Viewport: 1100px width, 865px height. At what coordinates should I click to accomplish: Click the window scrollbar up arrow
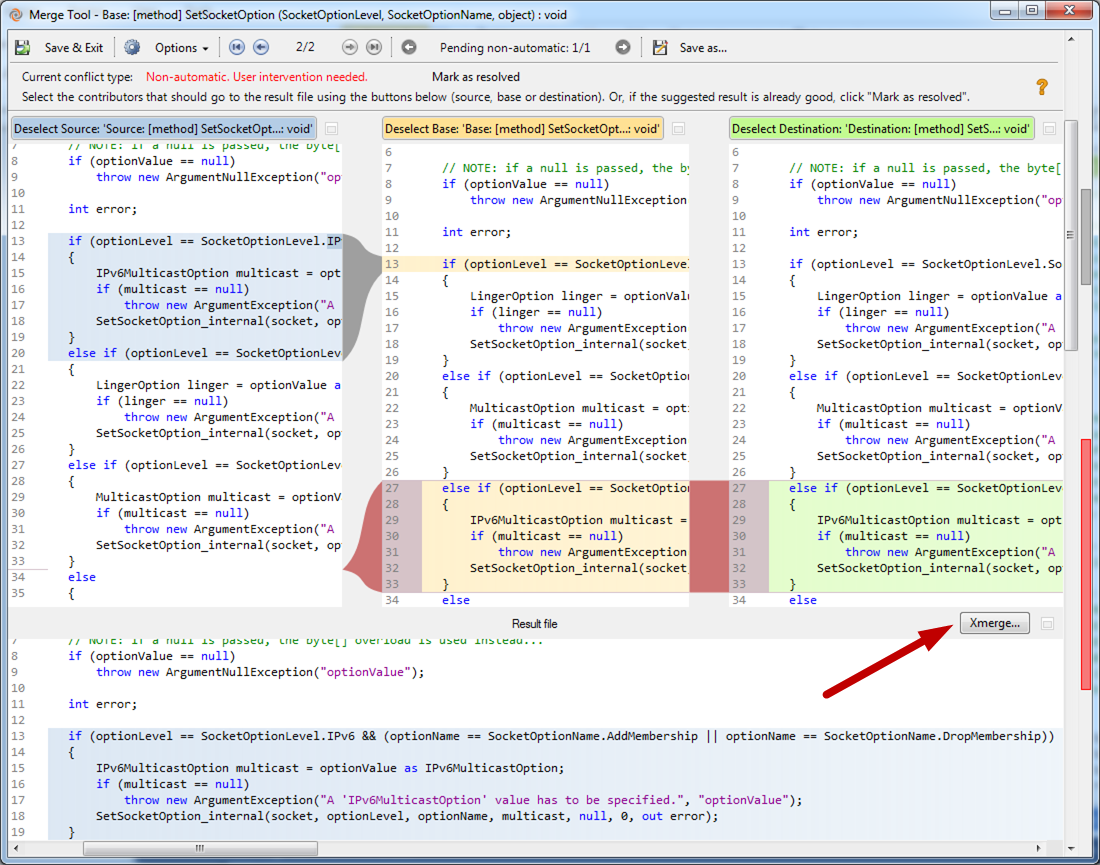click(1071, 39)
